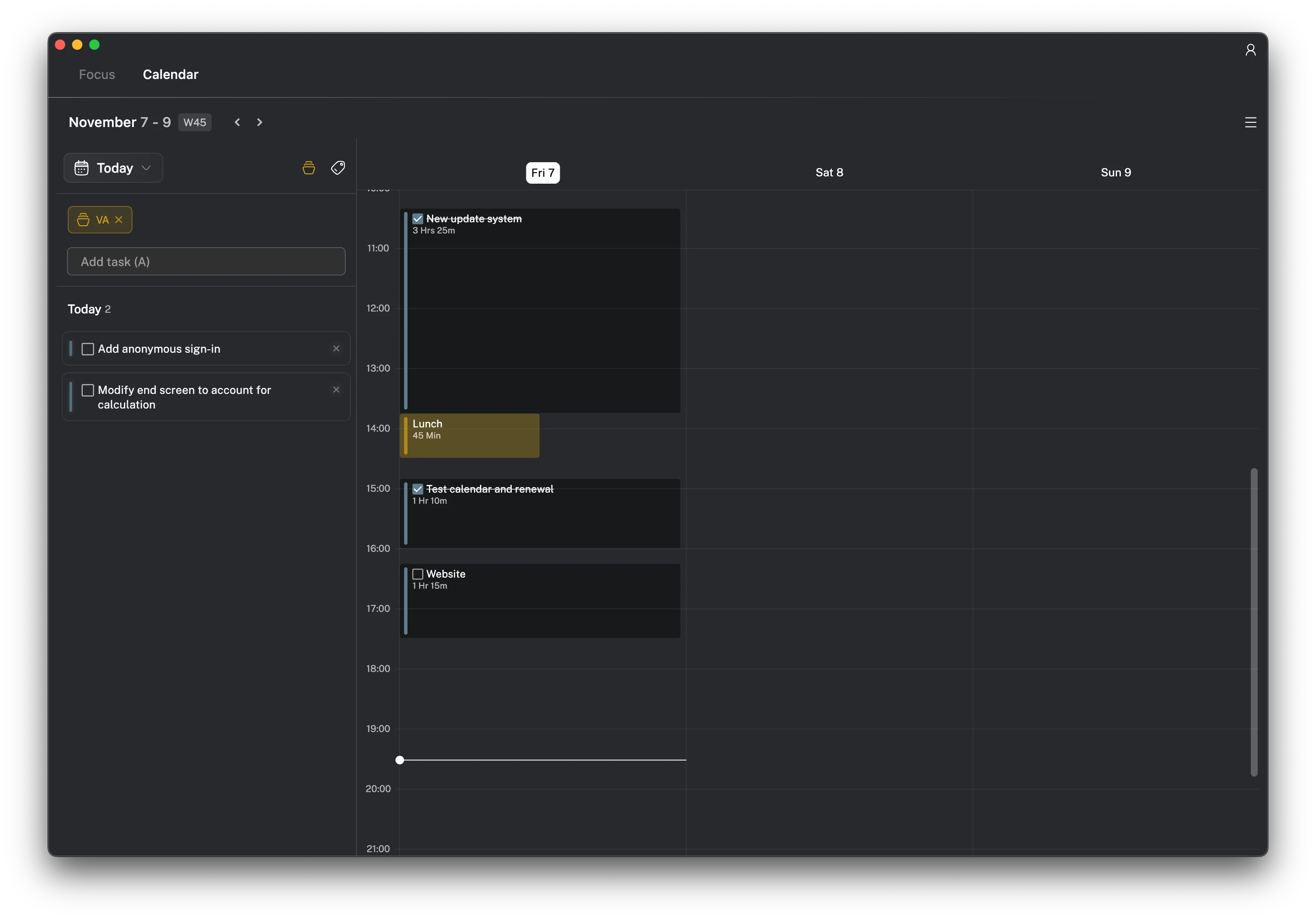Click the Fri 7 day header
1316x920 pixels.
(x=542, y=172)
